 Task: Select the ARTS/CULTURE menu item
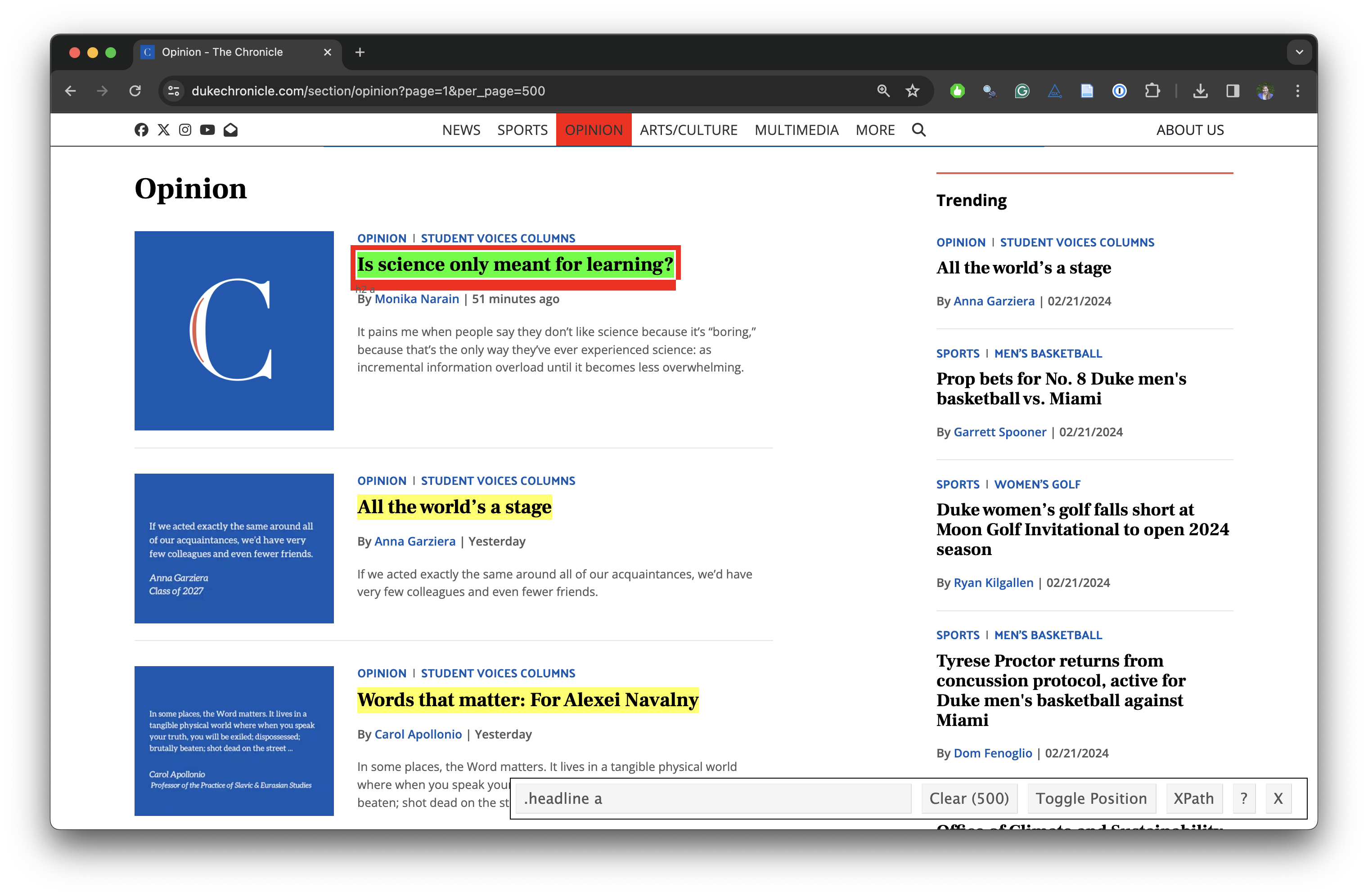(688, 130)
